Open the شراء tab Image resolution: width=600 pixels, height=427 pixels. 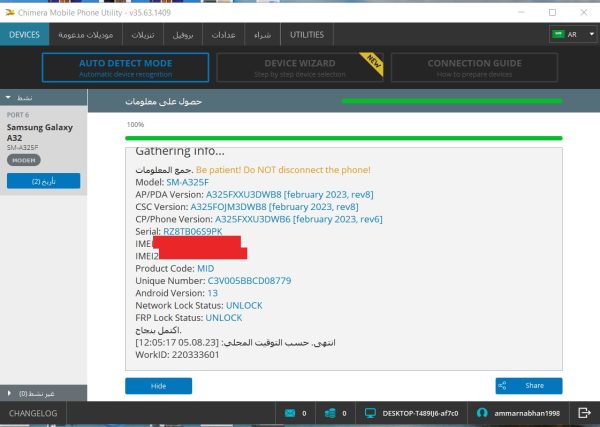[x=262, y=34]
